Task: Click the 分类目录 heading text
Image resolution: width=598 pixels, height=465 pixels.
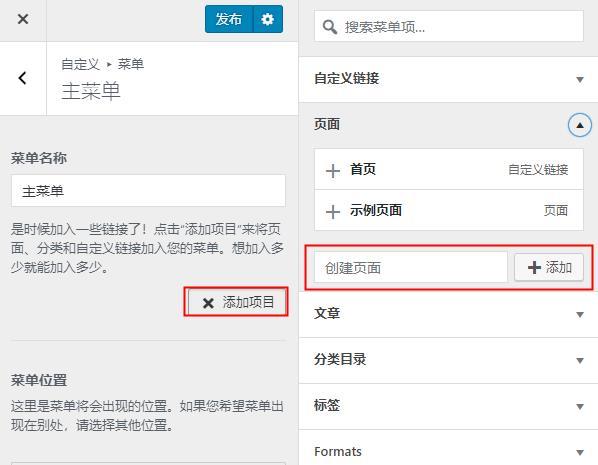Action: [340, 359]
